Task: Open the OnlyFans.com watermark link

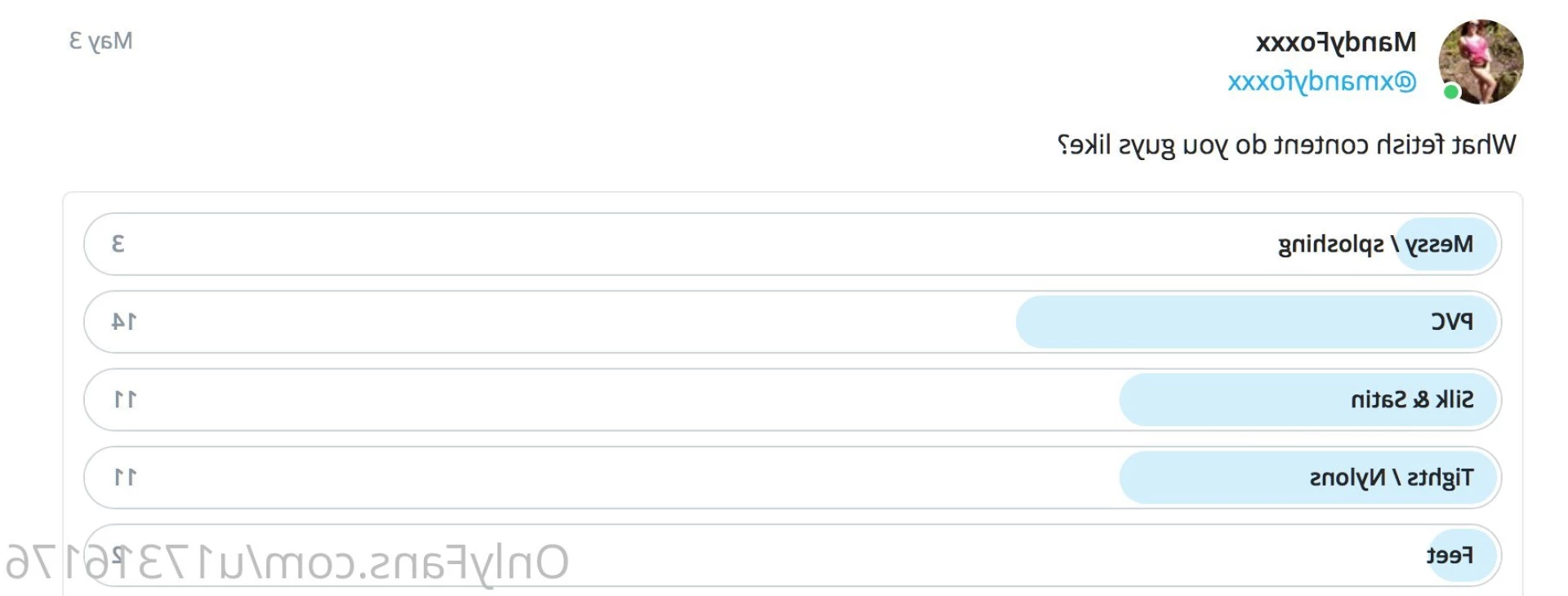Action: pos(287,563)
